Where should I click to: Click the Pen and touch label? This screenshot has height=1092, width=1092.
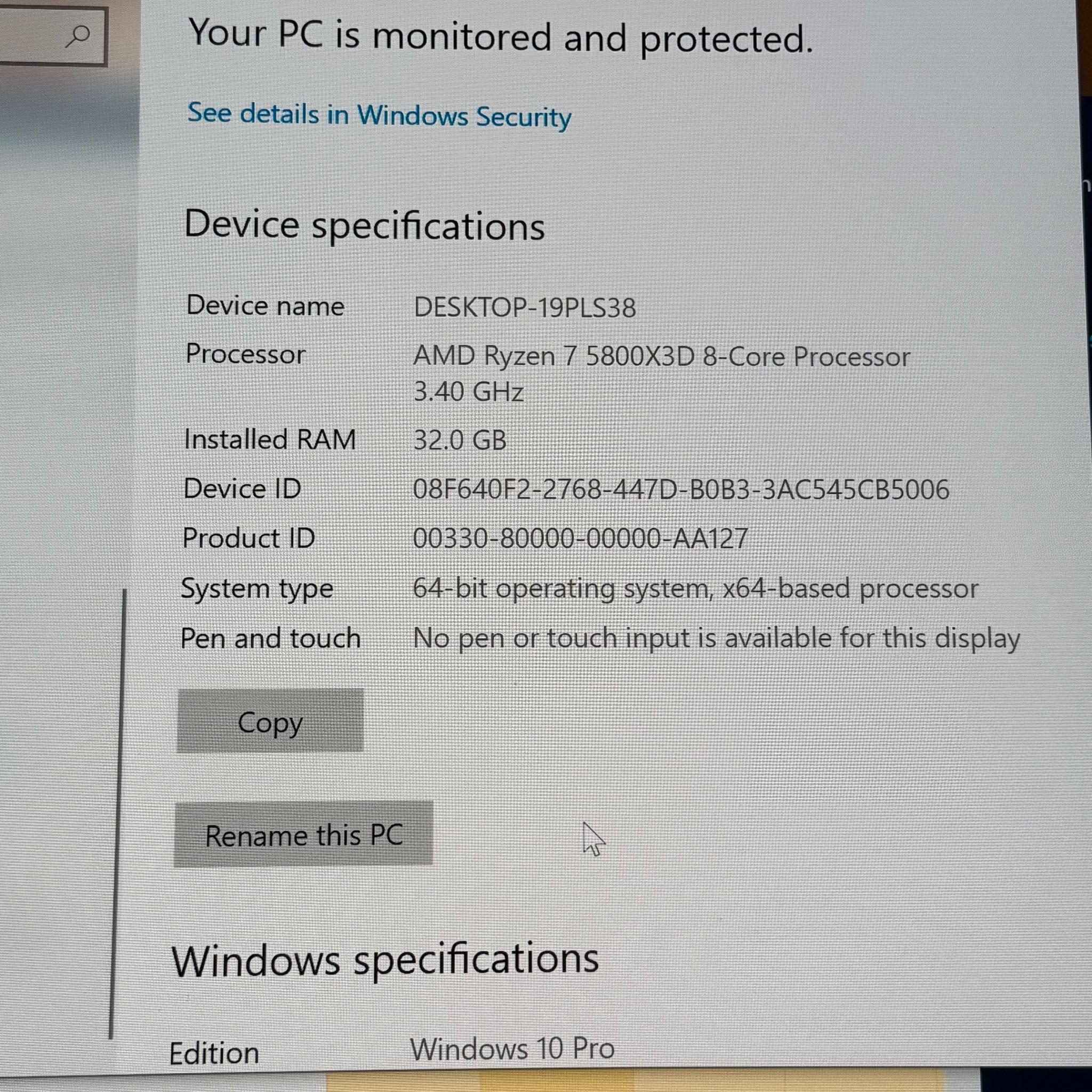[x=271, y=639]
